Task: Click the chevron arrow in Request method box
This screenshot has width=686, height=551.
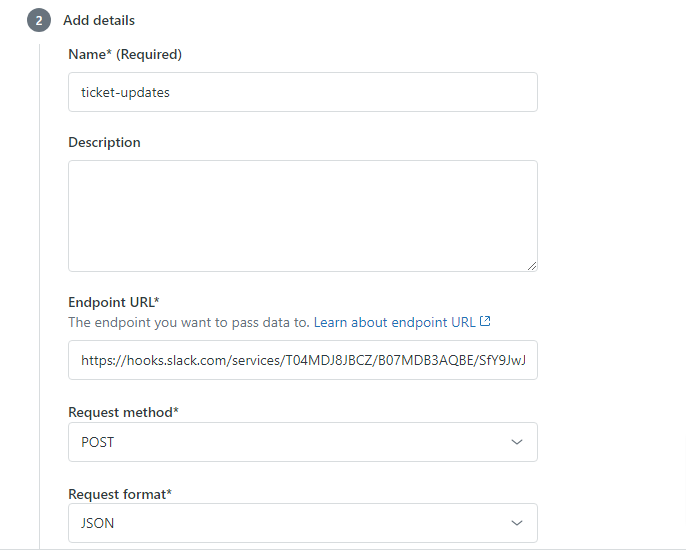Action: coord(517,442)
